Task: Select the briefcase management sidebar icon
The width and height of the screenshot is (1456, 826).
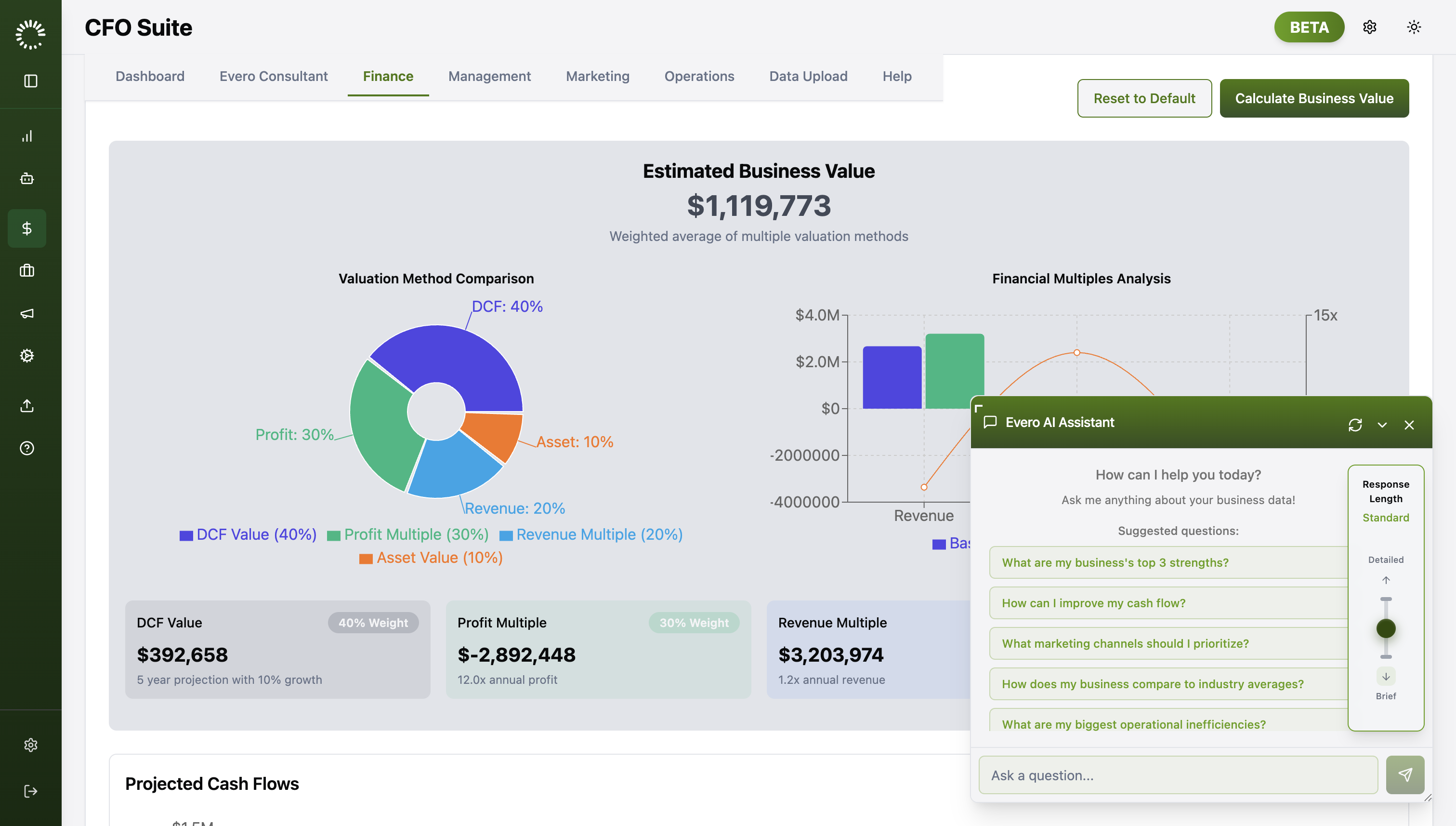Action: point(26,271)
